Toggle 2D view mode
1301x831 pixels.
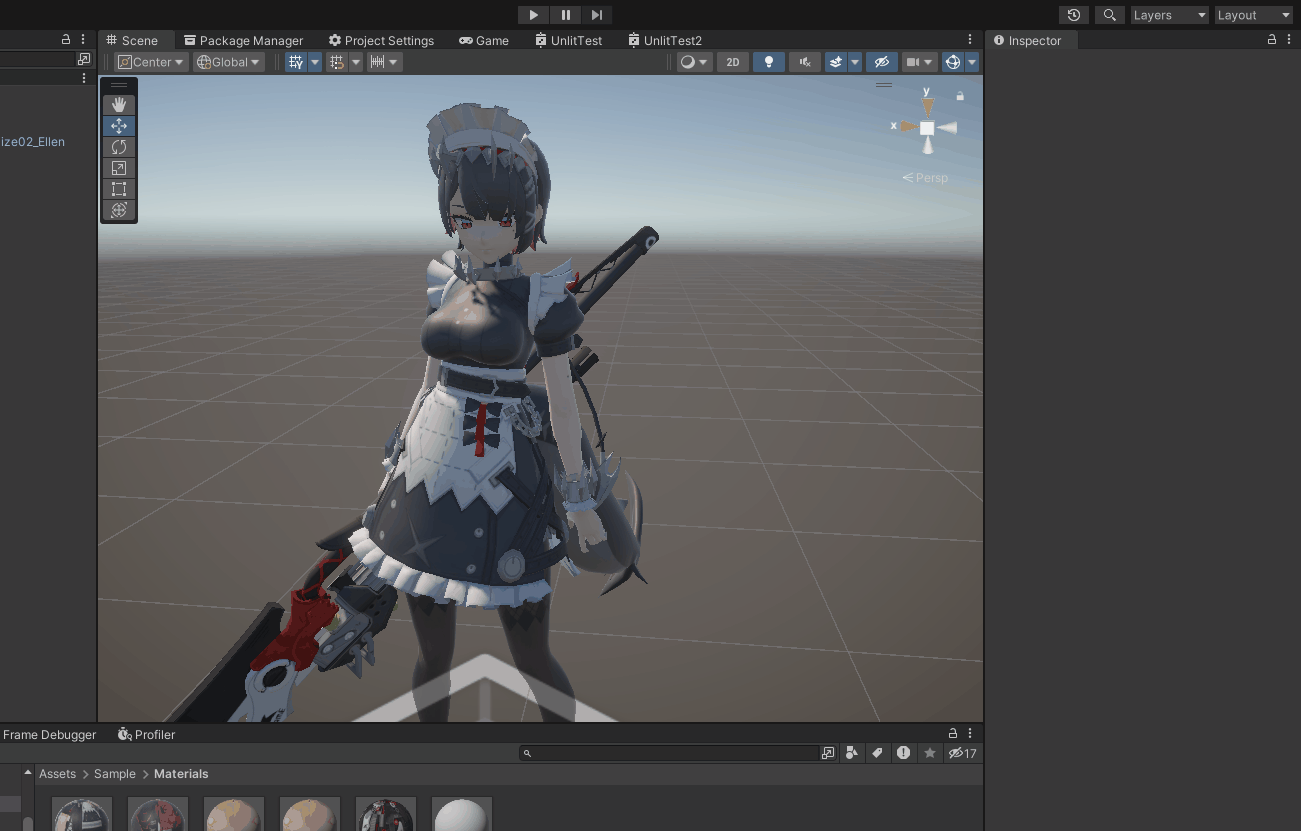733,62
